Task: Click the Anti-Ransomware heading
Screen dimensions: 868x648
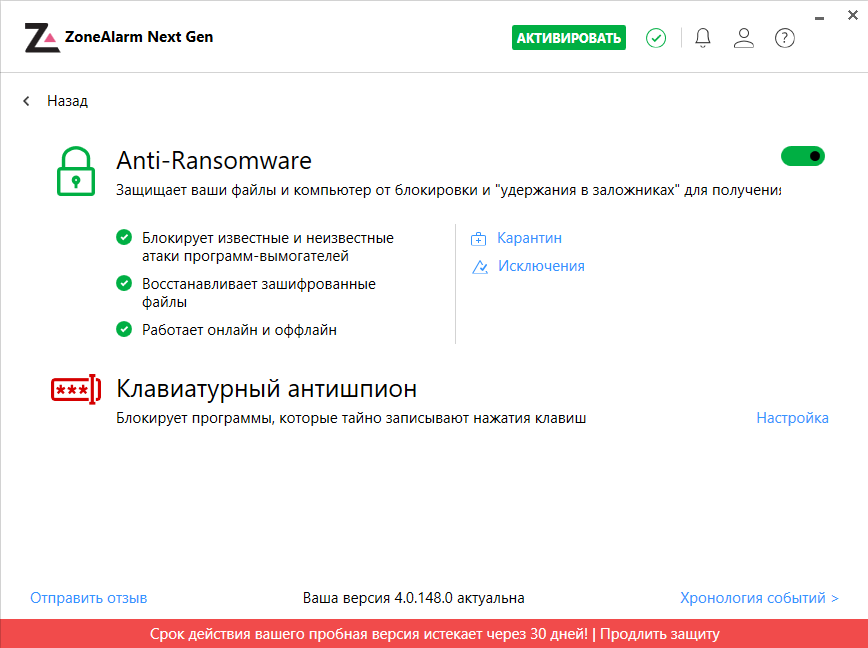Action: [214, 160]
